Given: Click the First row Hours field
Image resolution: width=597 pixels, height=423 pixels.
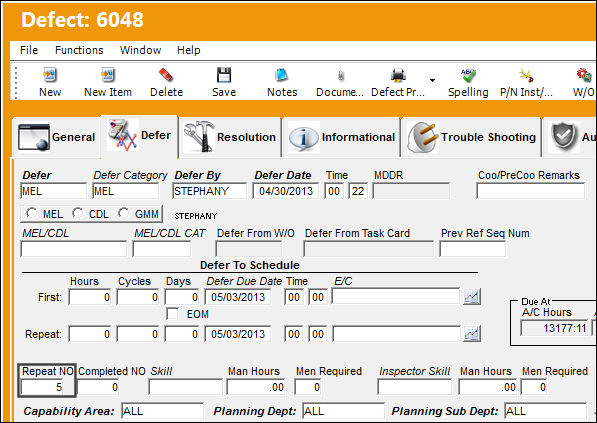Looking at the screenshot, I should tap(90, 297).
